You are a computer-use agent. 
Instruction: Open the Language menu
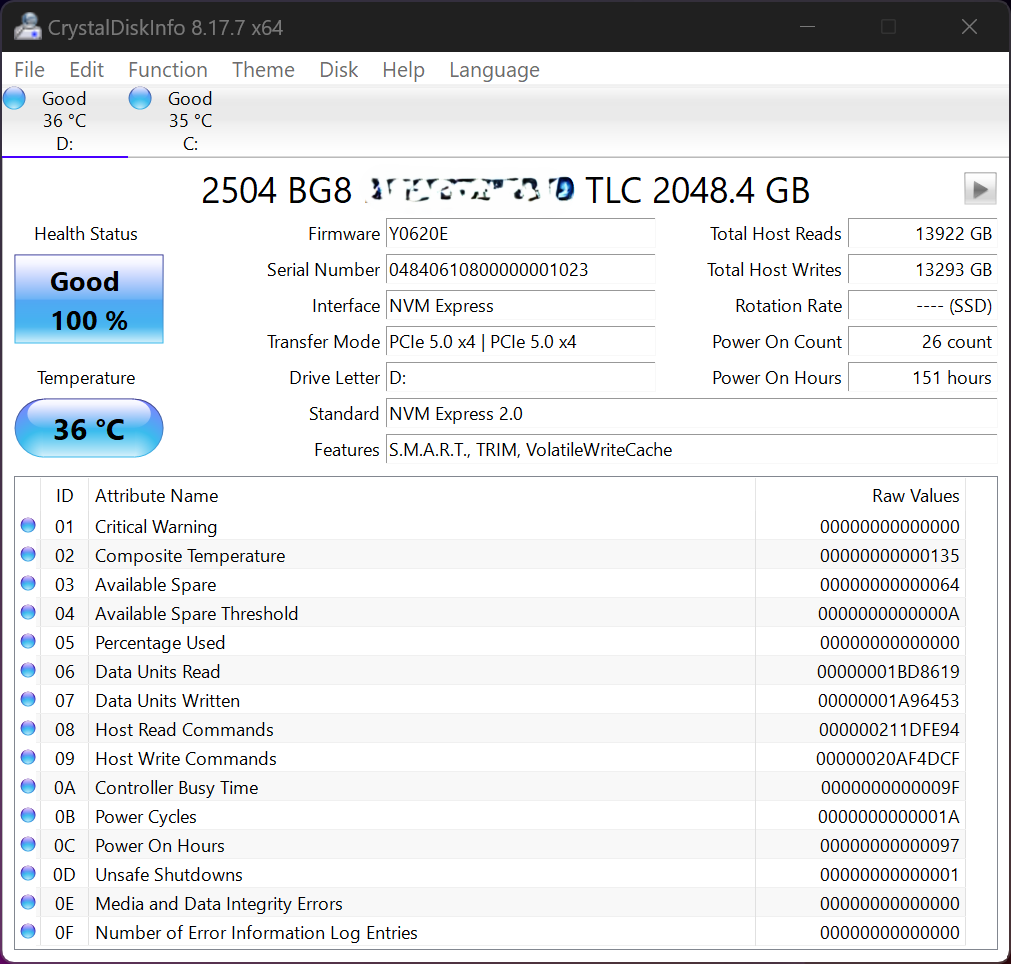(x=494, y=70)
